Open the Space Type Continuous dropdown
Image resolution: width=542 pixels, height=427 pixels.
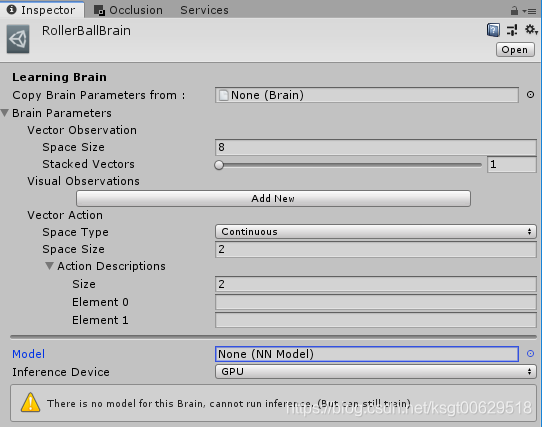tap(376, 232)
